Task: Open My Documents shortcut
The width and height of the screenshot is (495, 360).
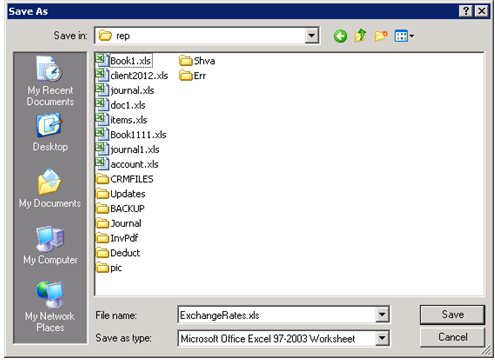Action: pos(50,189)
